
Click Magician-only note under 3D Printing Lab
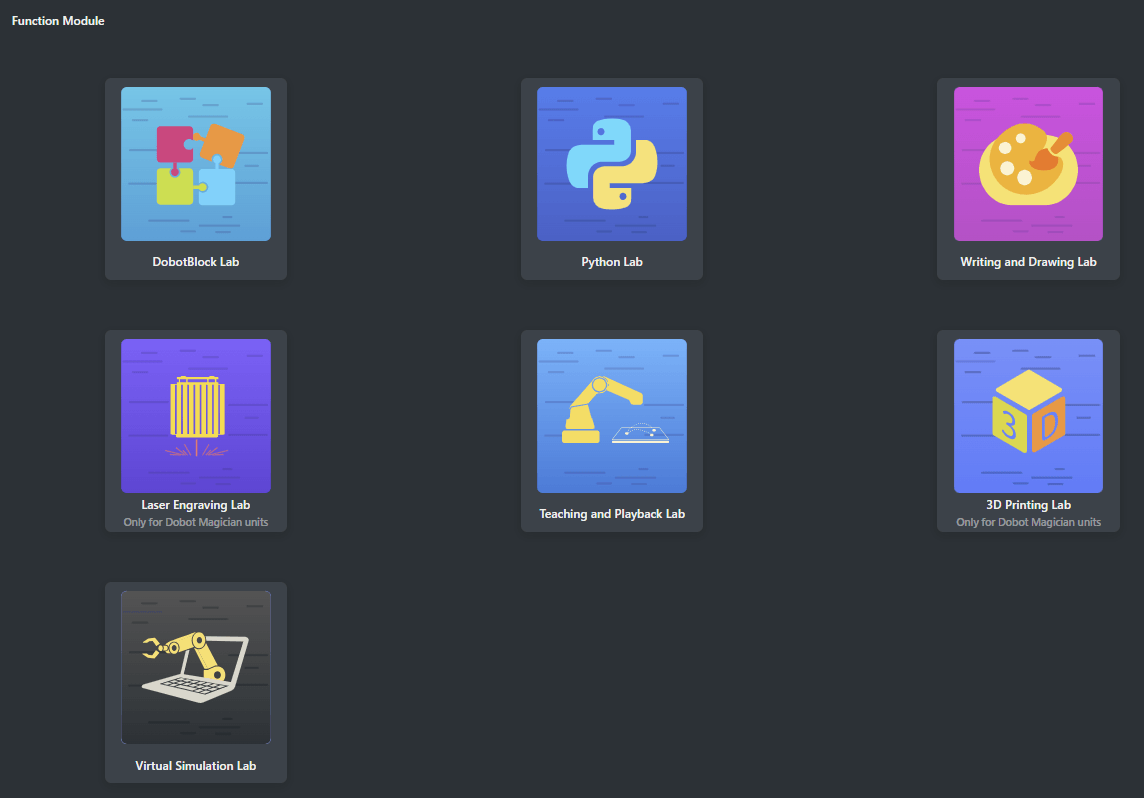click(1028, 522)
